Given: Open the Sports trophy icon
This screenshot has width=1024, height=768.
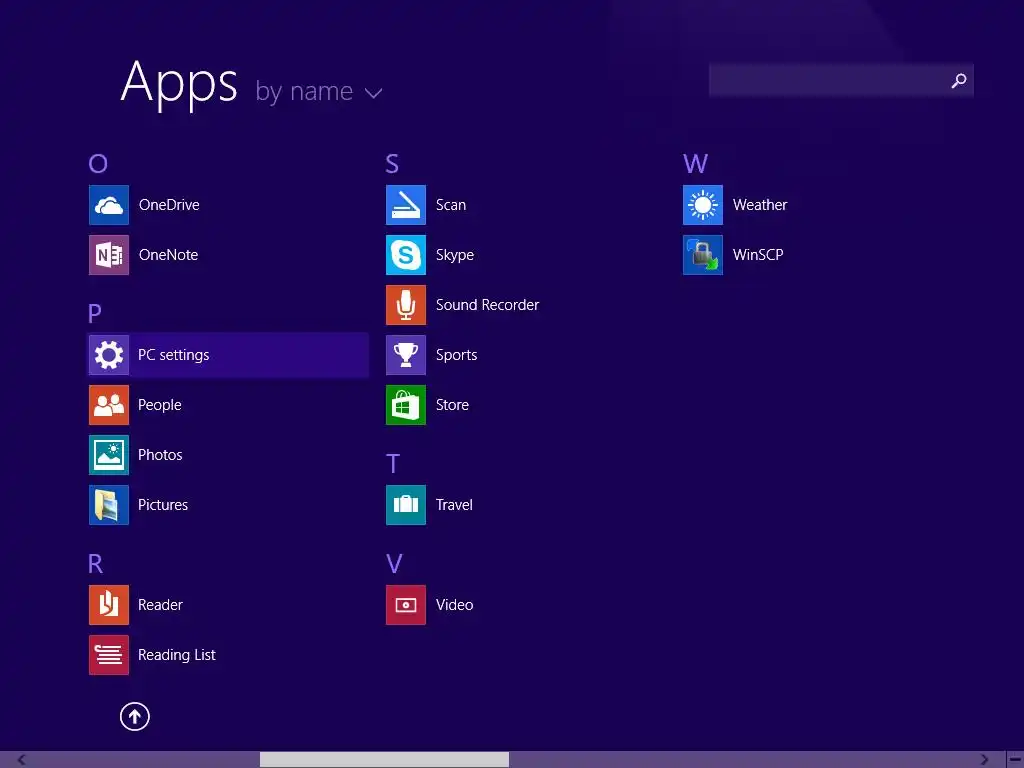Looking at the screenshot, I should (x=406, y=355).
